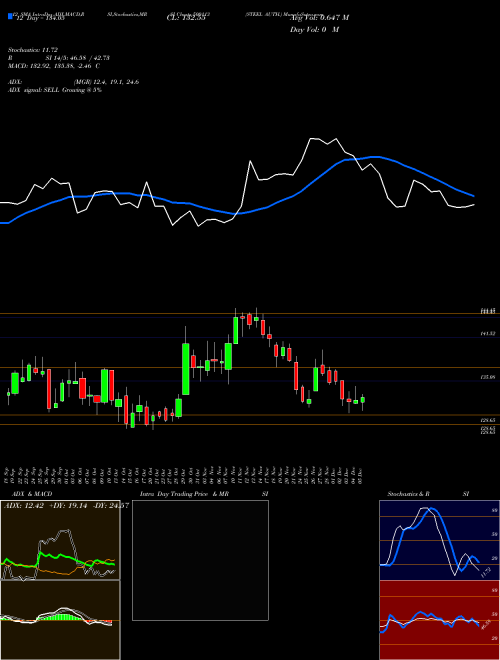Image resolution: width=500 pixels, height=660 pixels.
Task: Click the 'ADX signal: SELL Growing @ 5%' text
Action: (55, 90)
